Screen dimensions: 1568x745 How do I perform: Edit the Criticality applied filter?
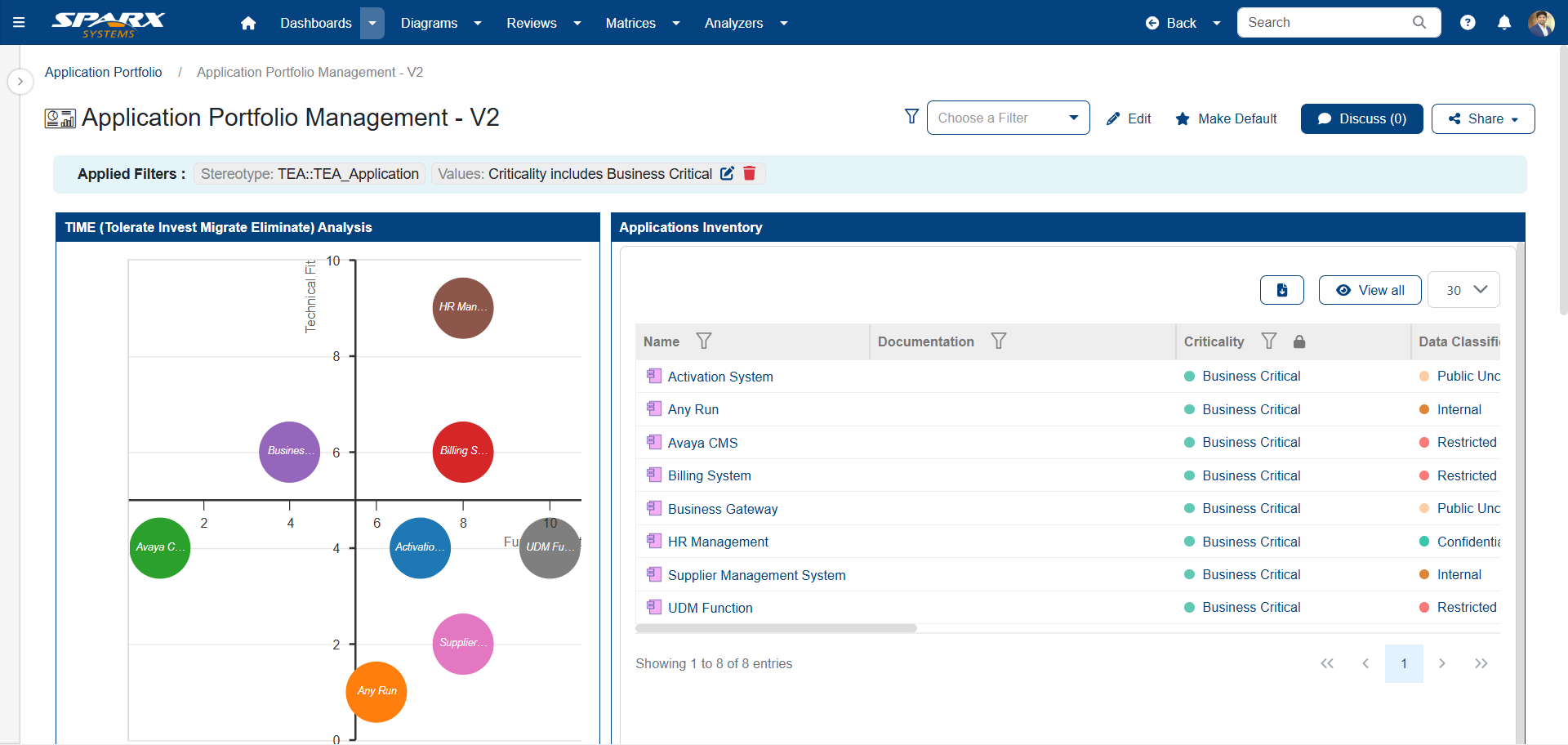click(x=727, y=173)
